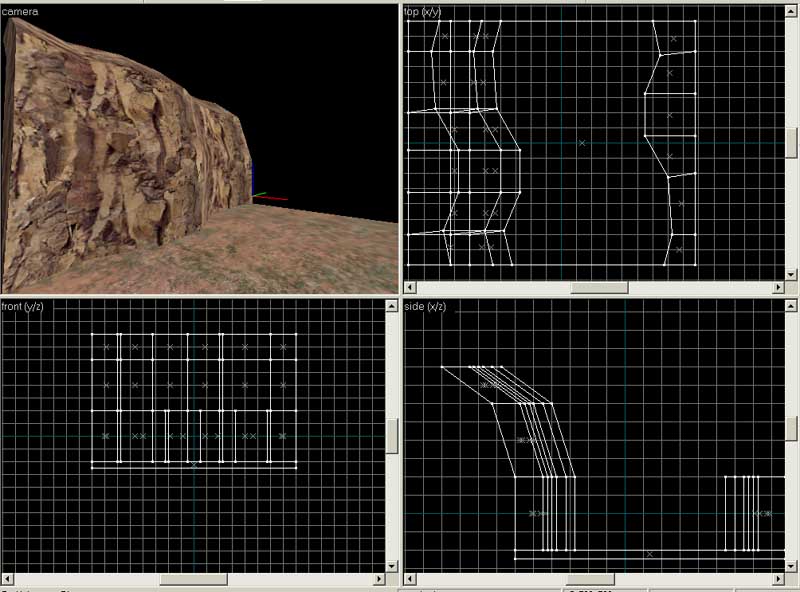
Task: Click the scroll-up arrow in the front (y/z) view
Action: pyautogui.click(x=392, y=306)
